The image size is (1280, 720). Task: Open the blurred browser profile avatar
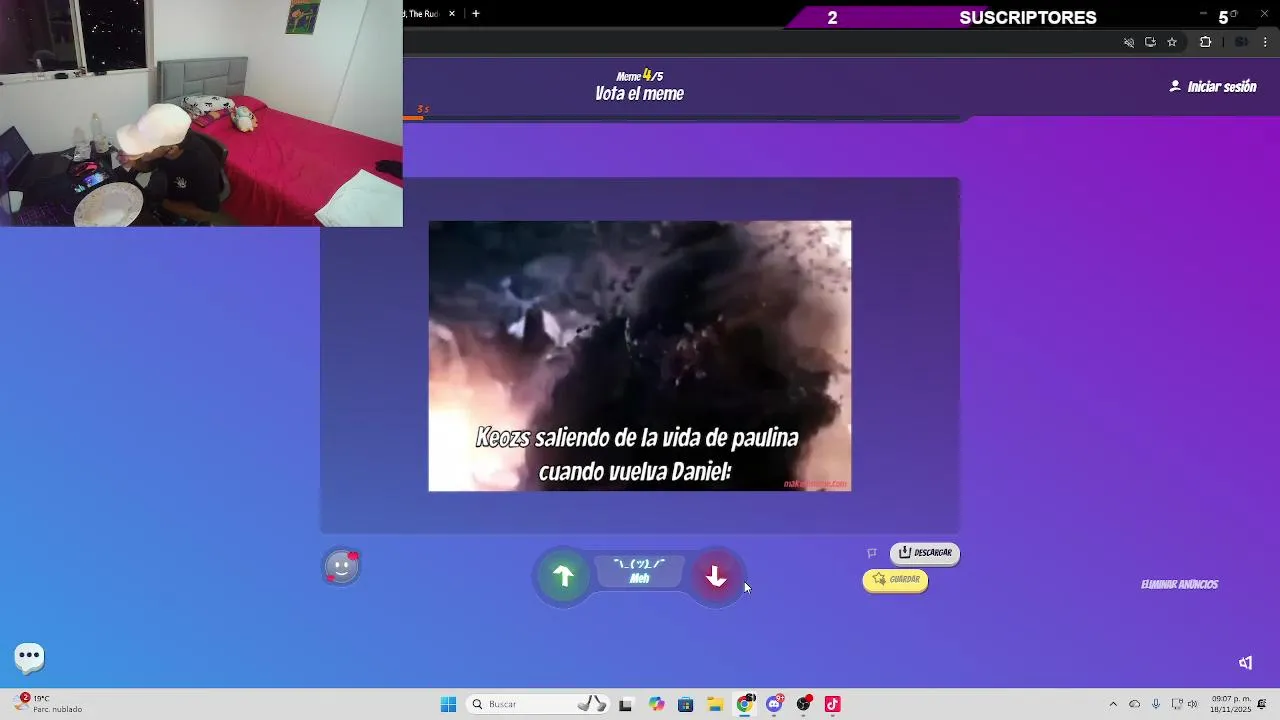[1241, 42]
